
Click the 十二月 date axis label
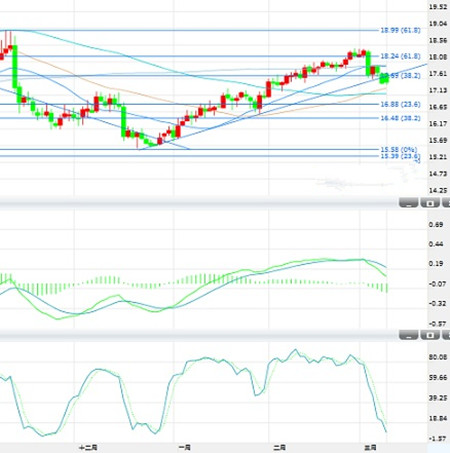point(88,447)
